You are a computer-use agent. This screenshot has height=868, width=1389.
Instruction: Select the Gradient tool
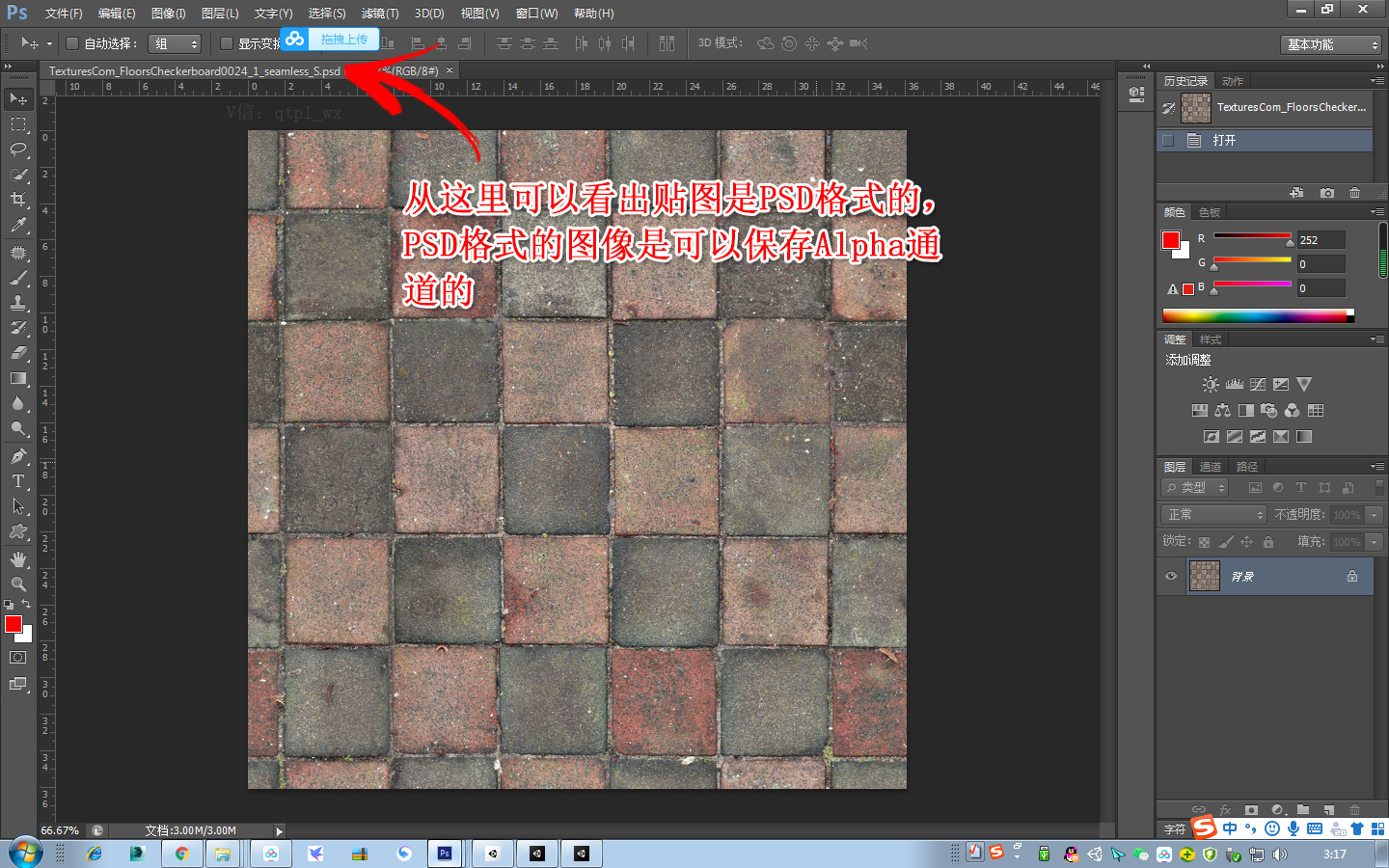[x=18, y=378]
